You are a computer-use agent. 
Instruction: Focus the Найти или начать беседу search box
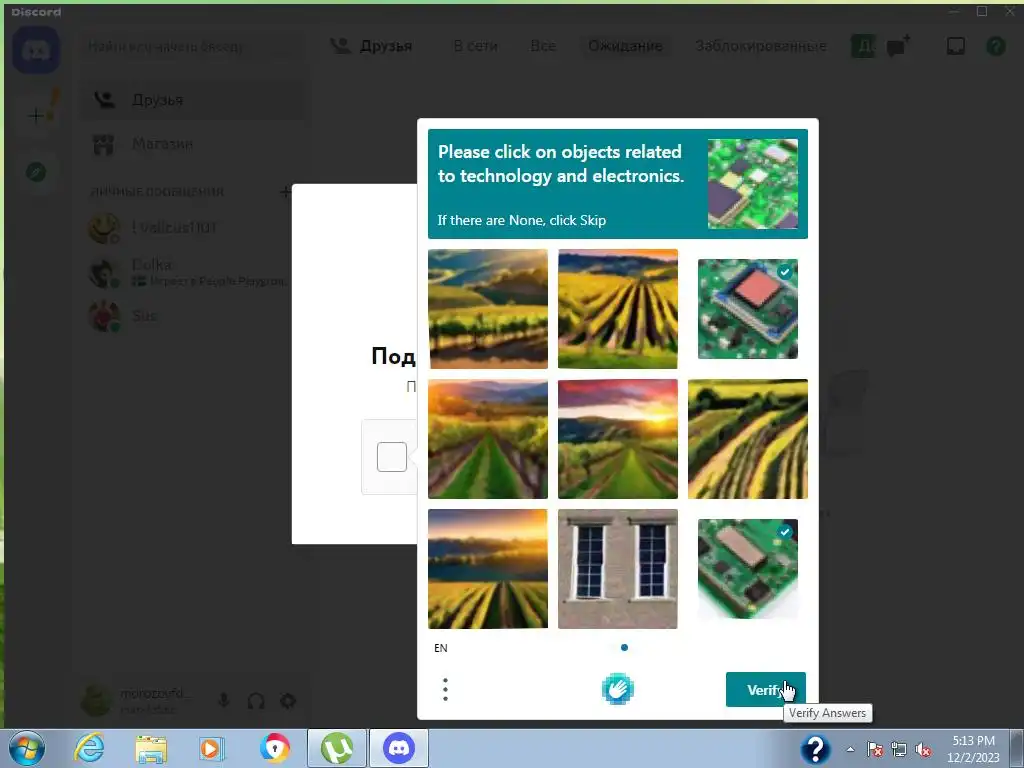(x=193, y=46)
